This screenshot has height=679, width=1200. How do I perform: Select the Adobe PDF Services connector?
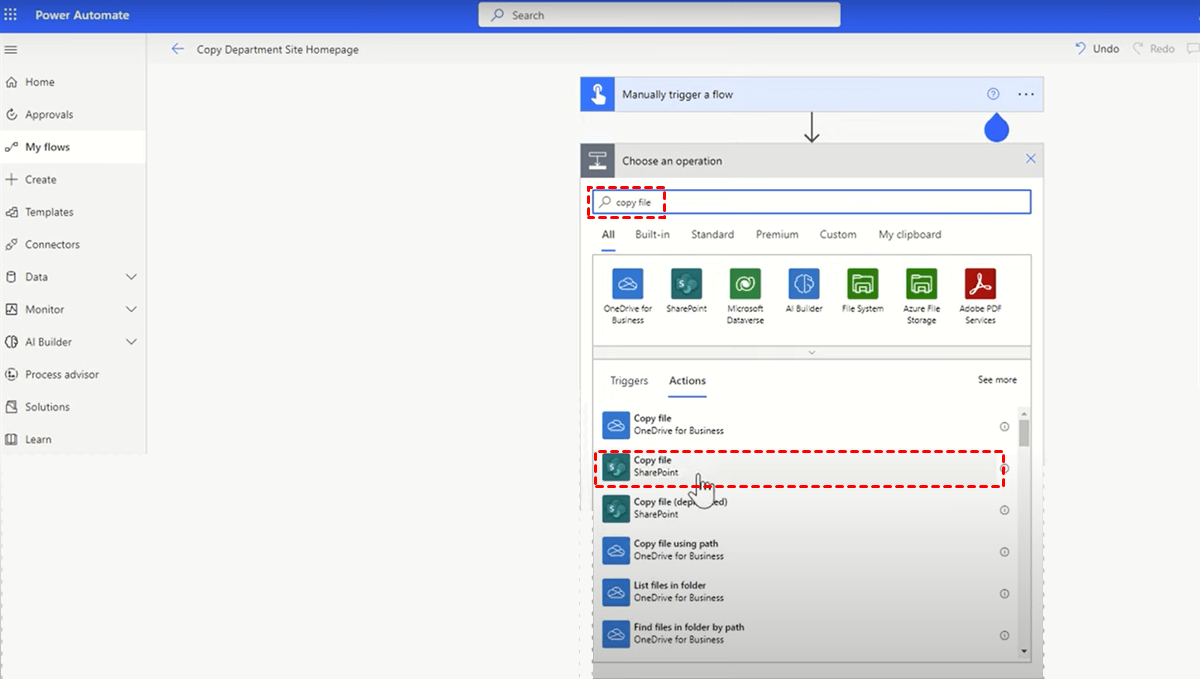[x=980, y=284]
